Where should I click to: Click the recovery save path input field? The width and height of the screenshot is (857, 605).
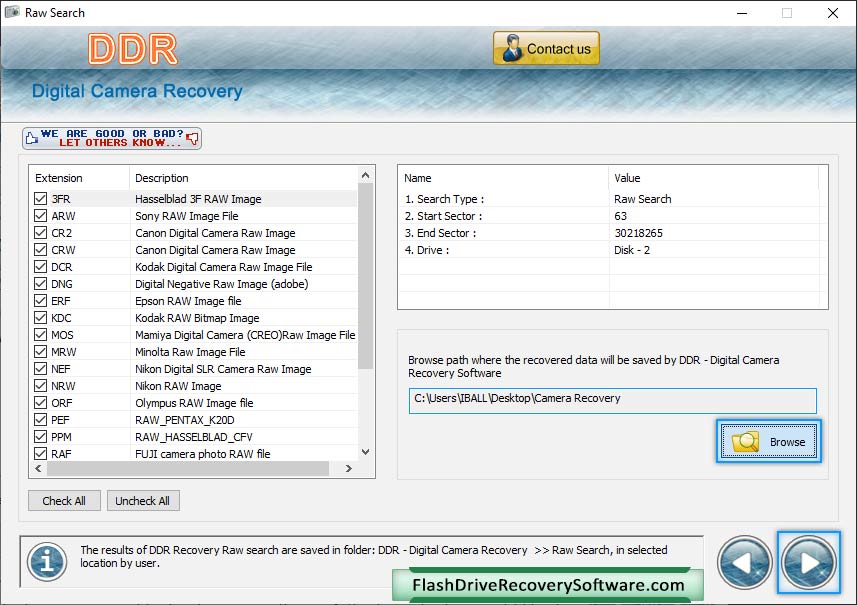point(613,401)
